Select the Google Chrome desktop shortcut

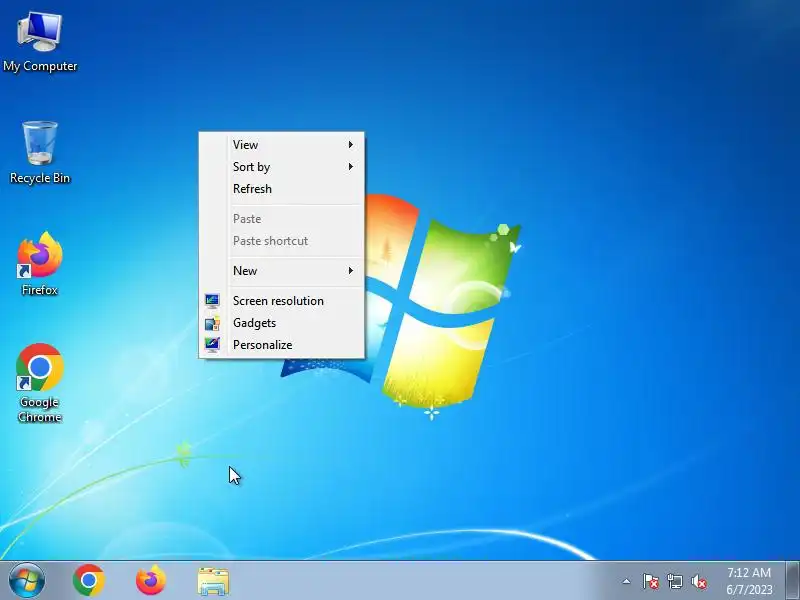pyautogui.click(x=40, y=383)
